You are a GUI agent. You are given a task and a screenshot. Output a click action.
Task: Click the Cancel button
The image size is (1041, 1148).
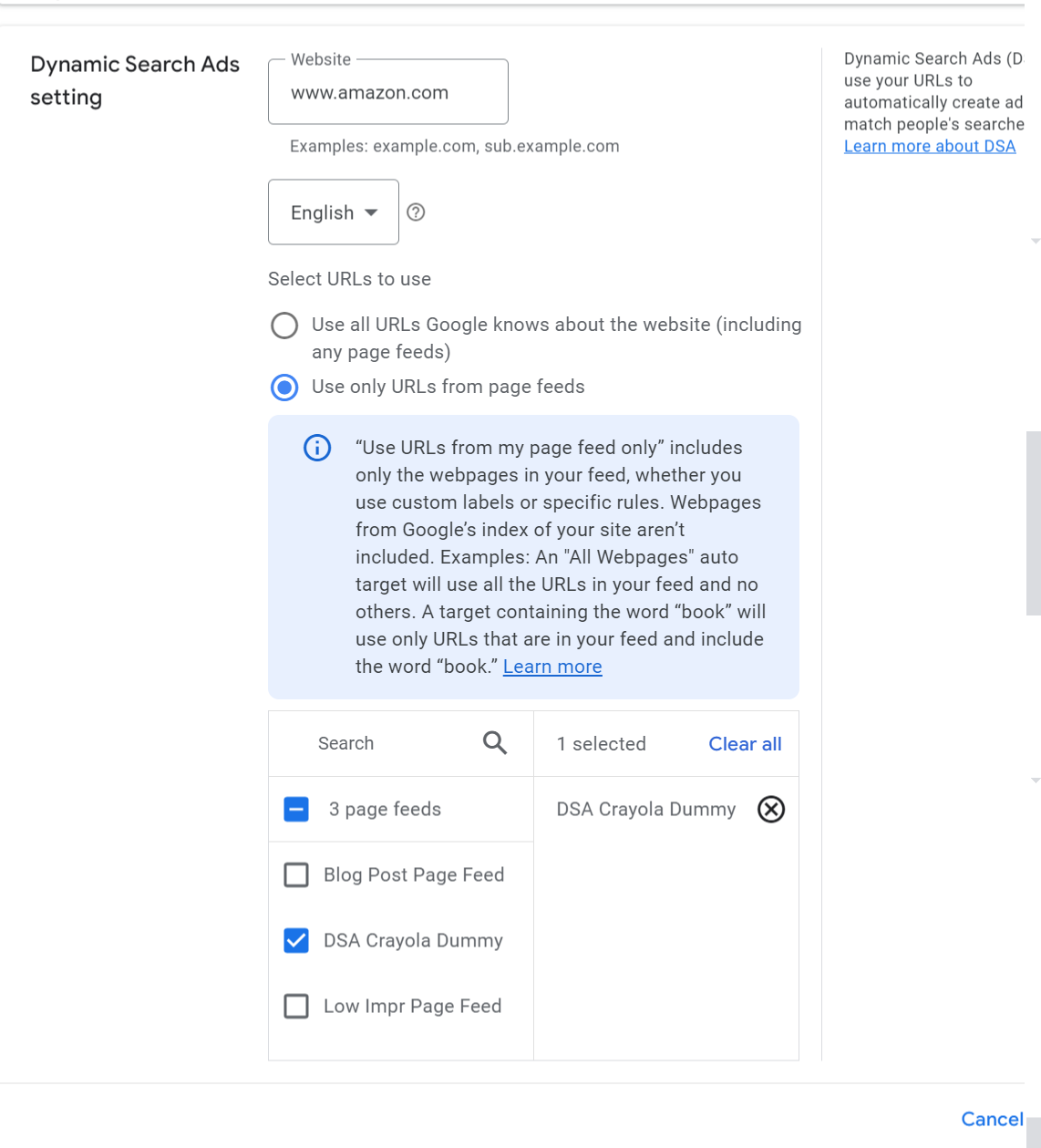pos(992,1119)
